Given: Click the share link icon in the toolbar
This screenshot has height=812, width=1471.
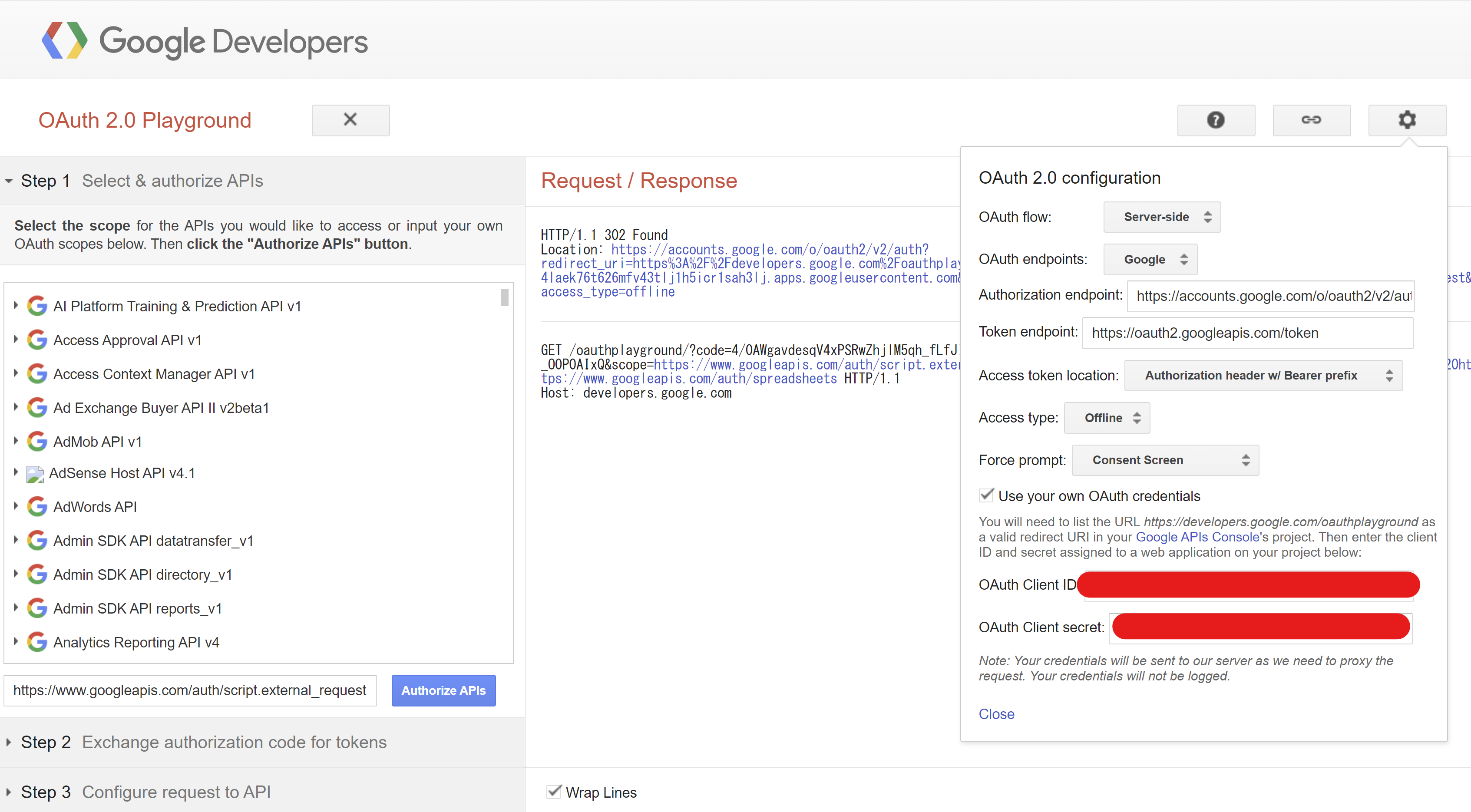Looking at the screenshot, I should click(1311, 120).
